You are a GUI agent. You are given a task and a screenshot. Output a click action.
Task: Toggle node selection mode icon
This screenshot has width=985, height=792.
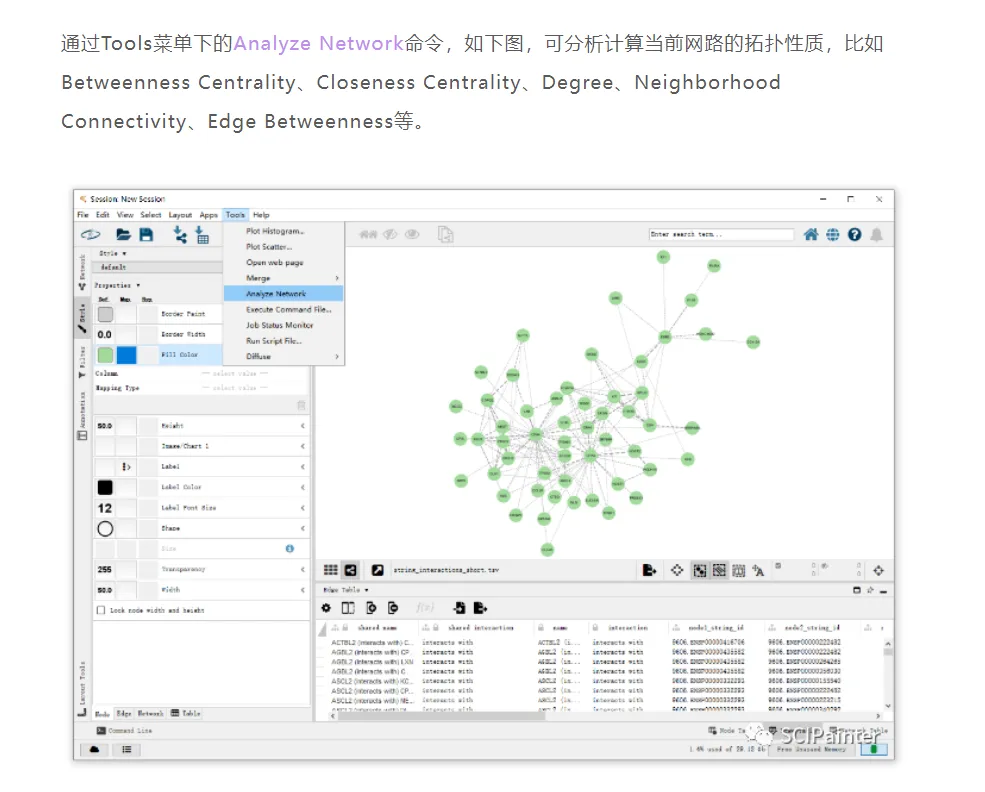pos(700,570)
